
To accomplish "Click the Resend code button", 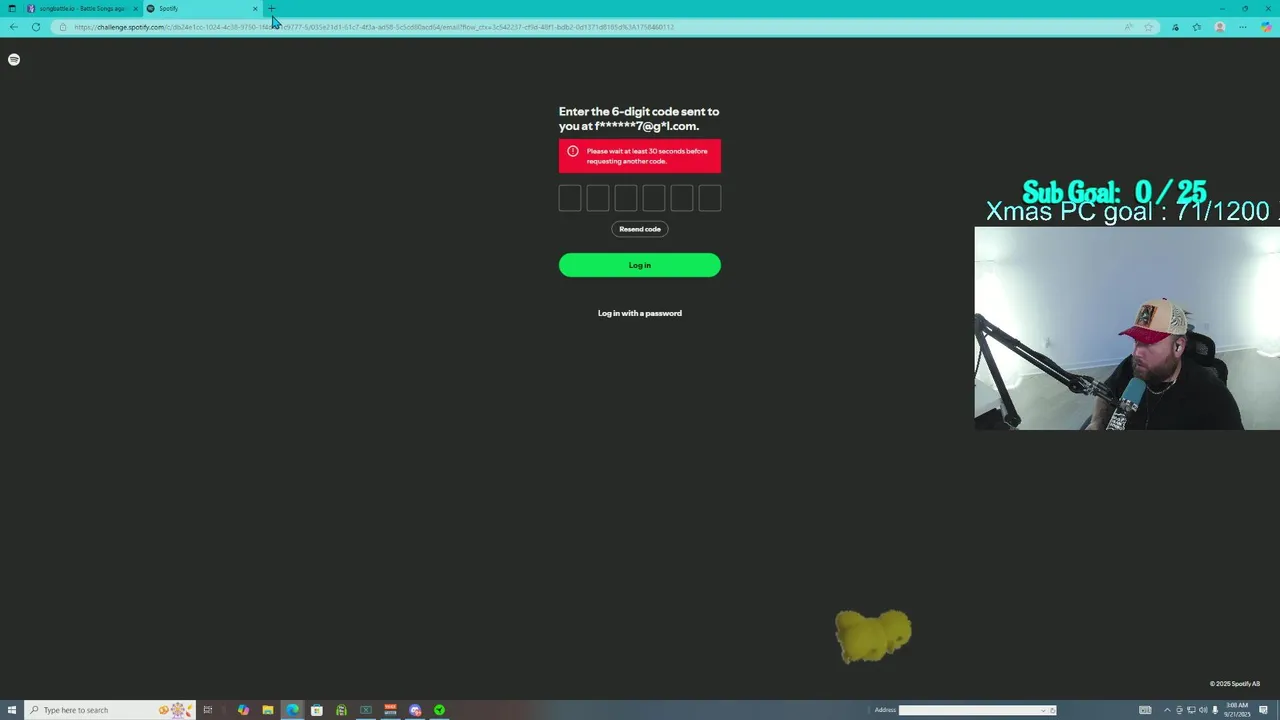I will coord(640,229).
